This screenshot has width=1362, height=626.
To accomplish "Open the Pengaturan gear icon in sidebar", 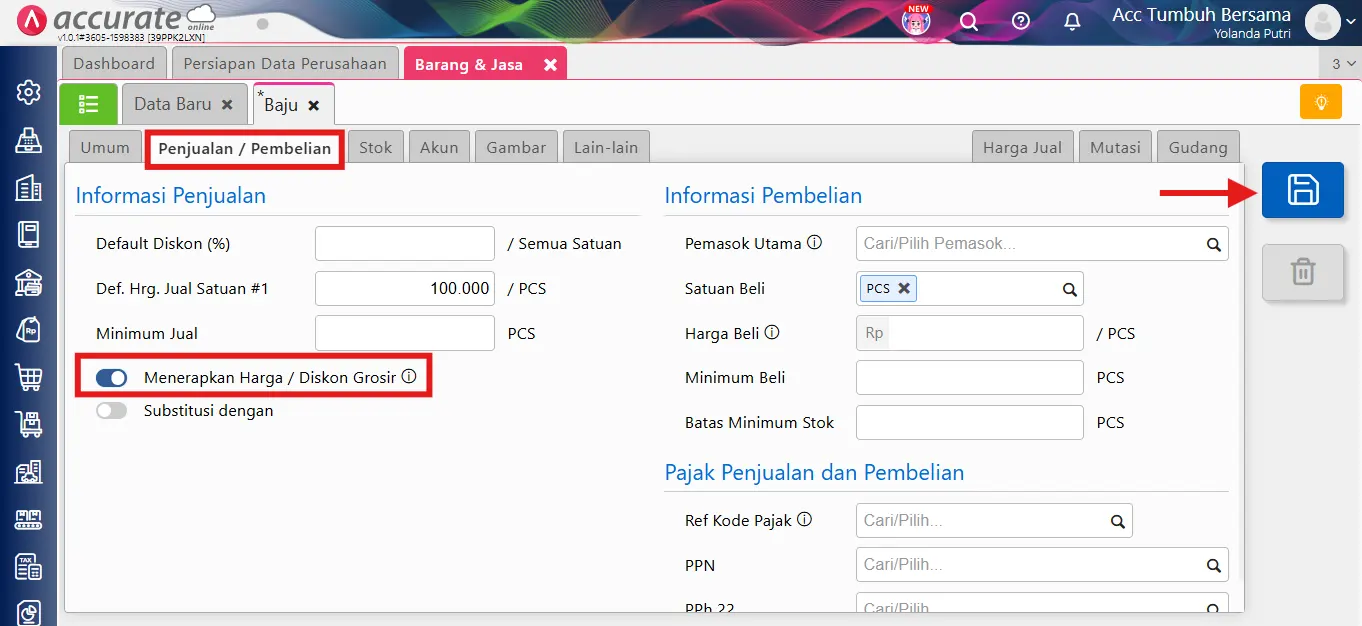I will coord(27,91).
